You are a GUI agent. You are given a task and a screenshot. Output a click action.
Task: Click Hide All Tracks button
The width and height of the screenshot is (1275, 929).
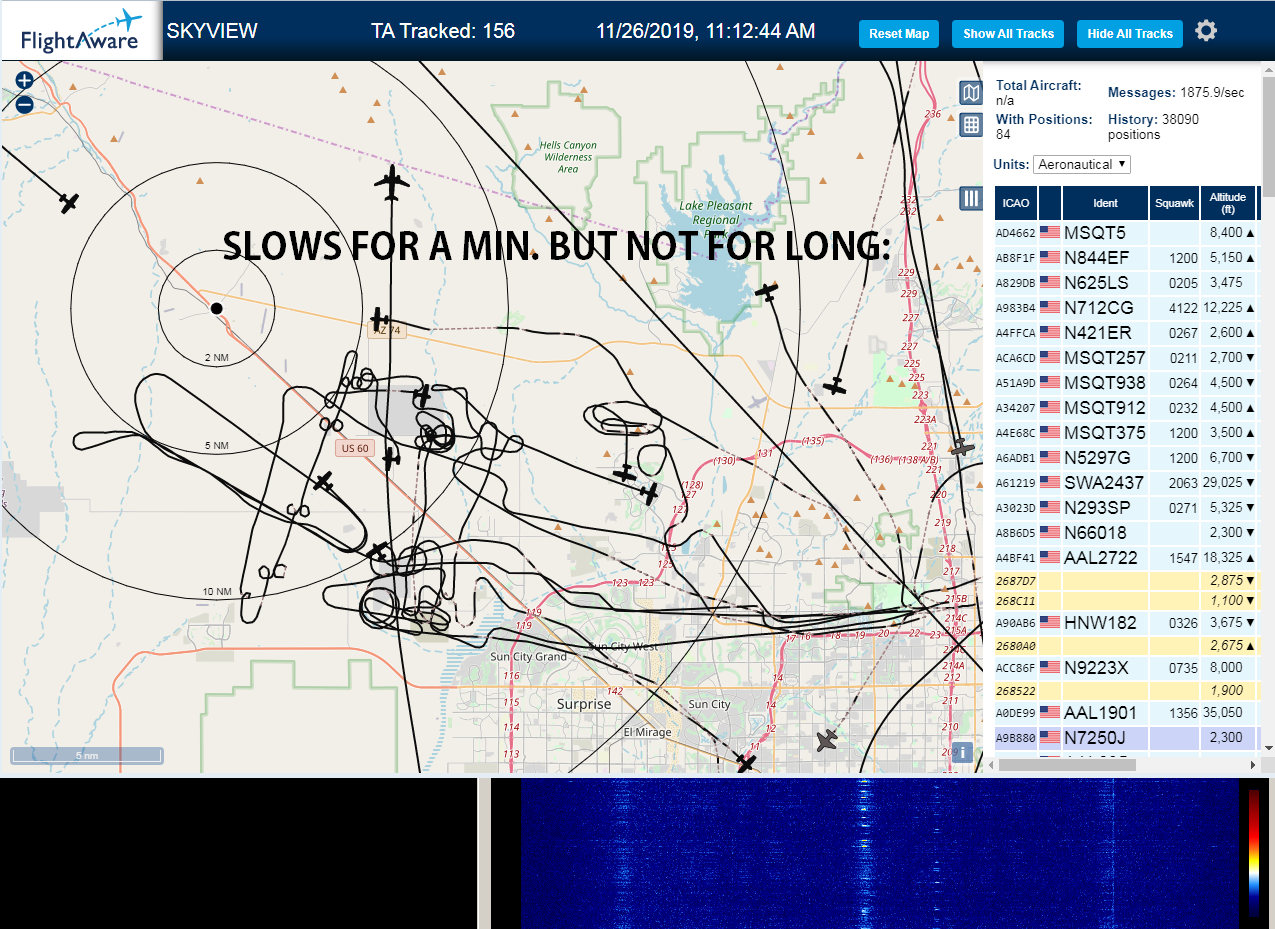pyautogui.click(x=1130, y=34)
